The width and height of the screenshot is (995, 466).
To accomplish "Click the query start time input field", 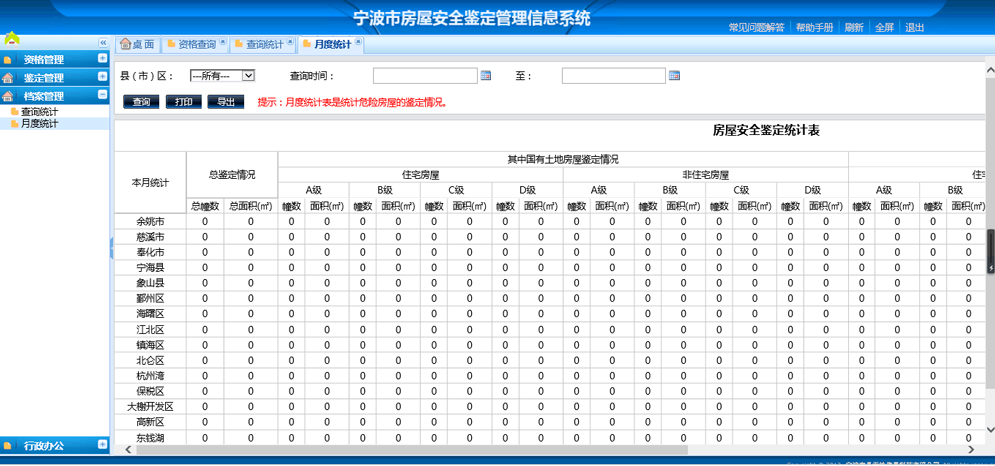I will coord(425,76).
